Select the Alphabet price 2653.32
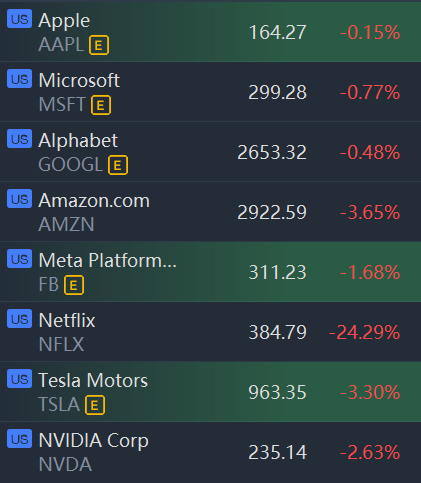Screen dimensions: 421x483 [272, 152]
